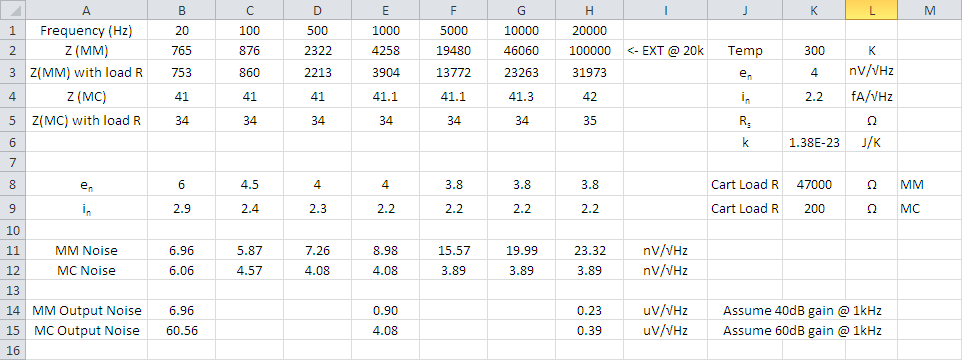Select 'Z(MC) with load R' cell
Screen dimensions: 962x360
tap(86, 121)
